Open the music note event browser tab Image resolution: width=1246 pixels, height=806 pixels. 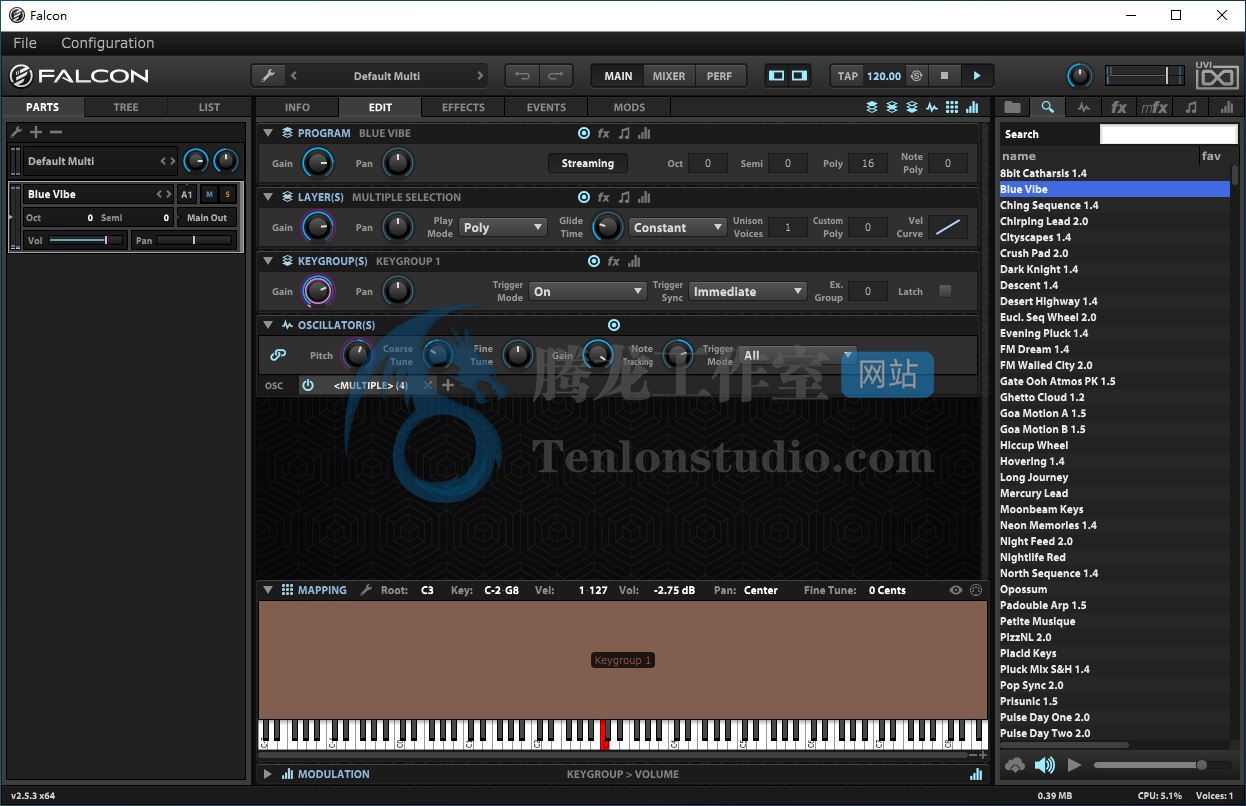coord(1191,107)
